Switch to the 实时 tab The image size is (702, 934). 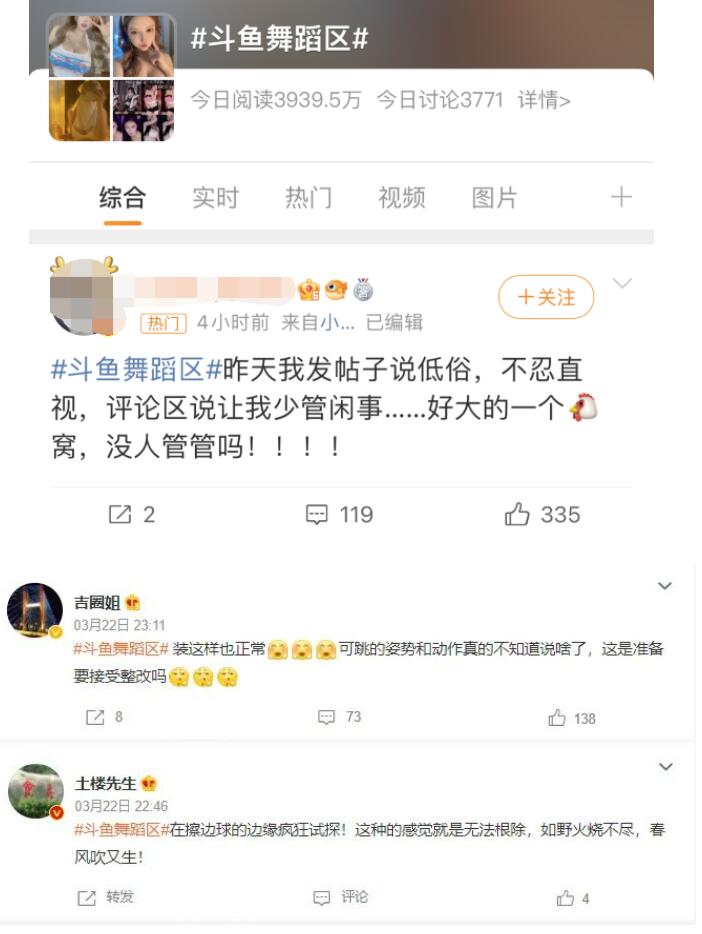[x=216, y=197]
